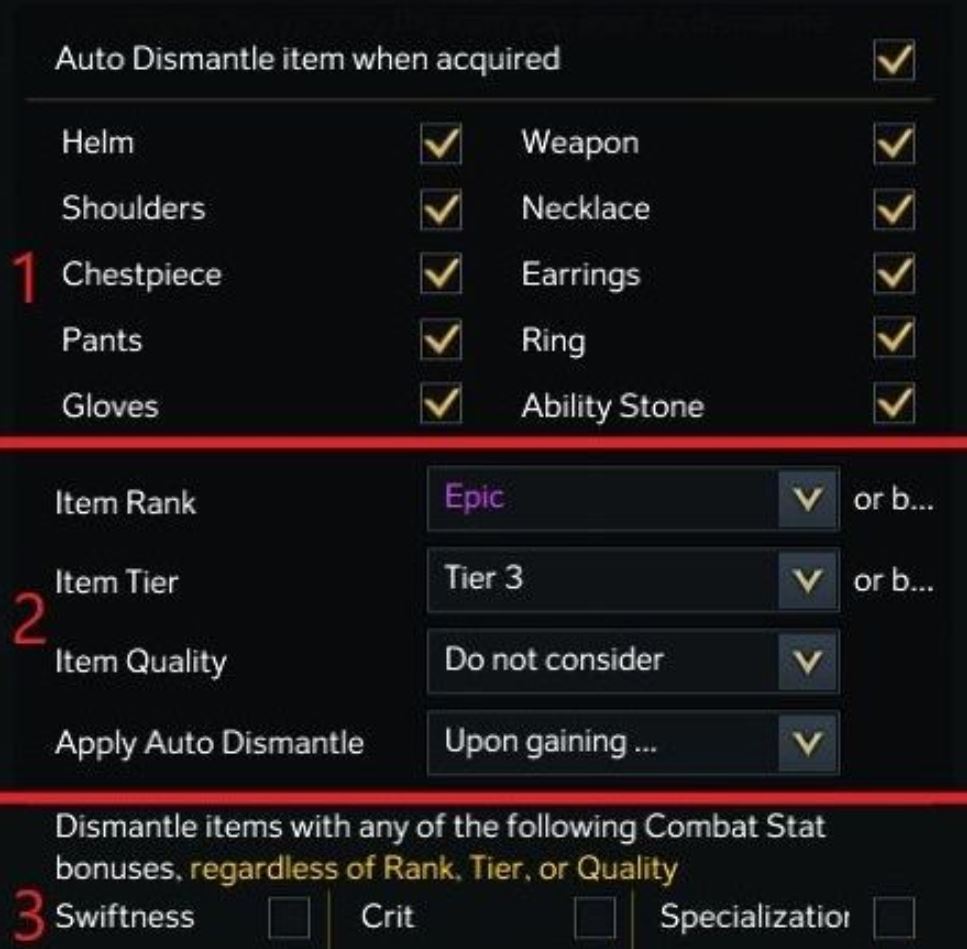Uncheck the Helm checkbox
The image size is (967, 949).
point(441,145)
